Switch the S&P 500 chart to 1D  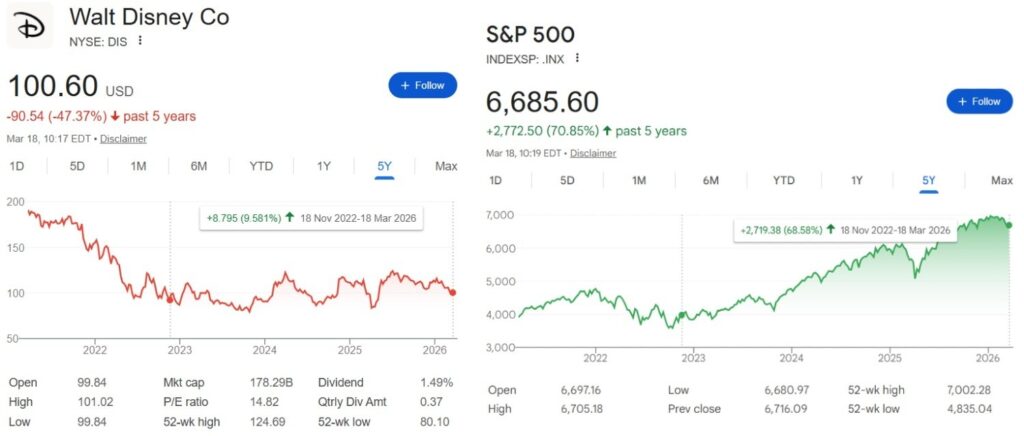pos(495,181)
